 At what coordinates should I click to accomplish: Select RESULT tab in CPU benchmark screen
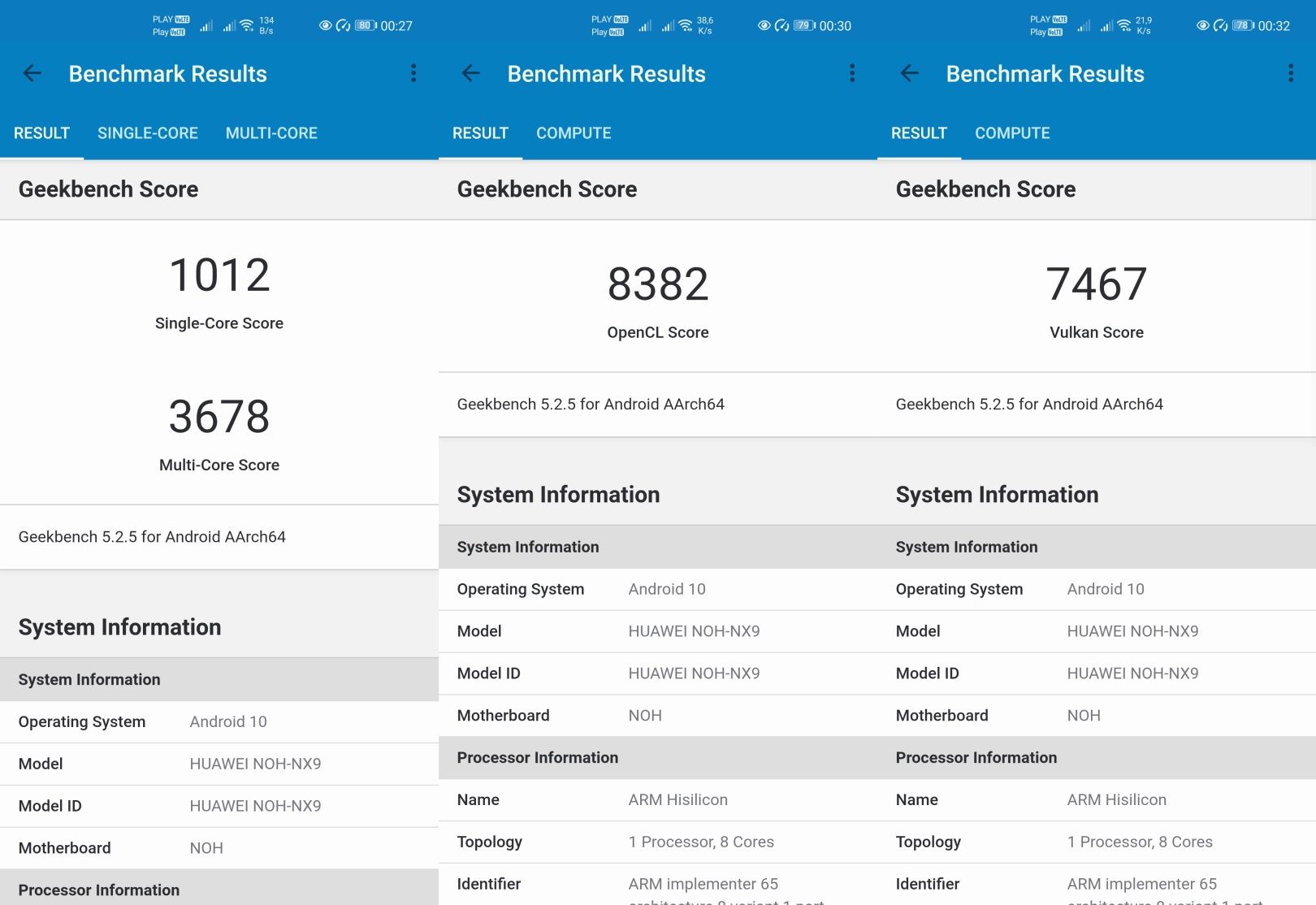point(41,133)
